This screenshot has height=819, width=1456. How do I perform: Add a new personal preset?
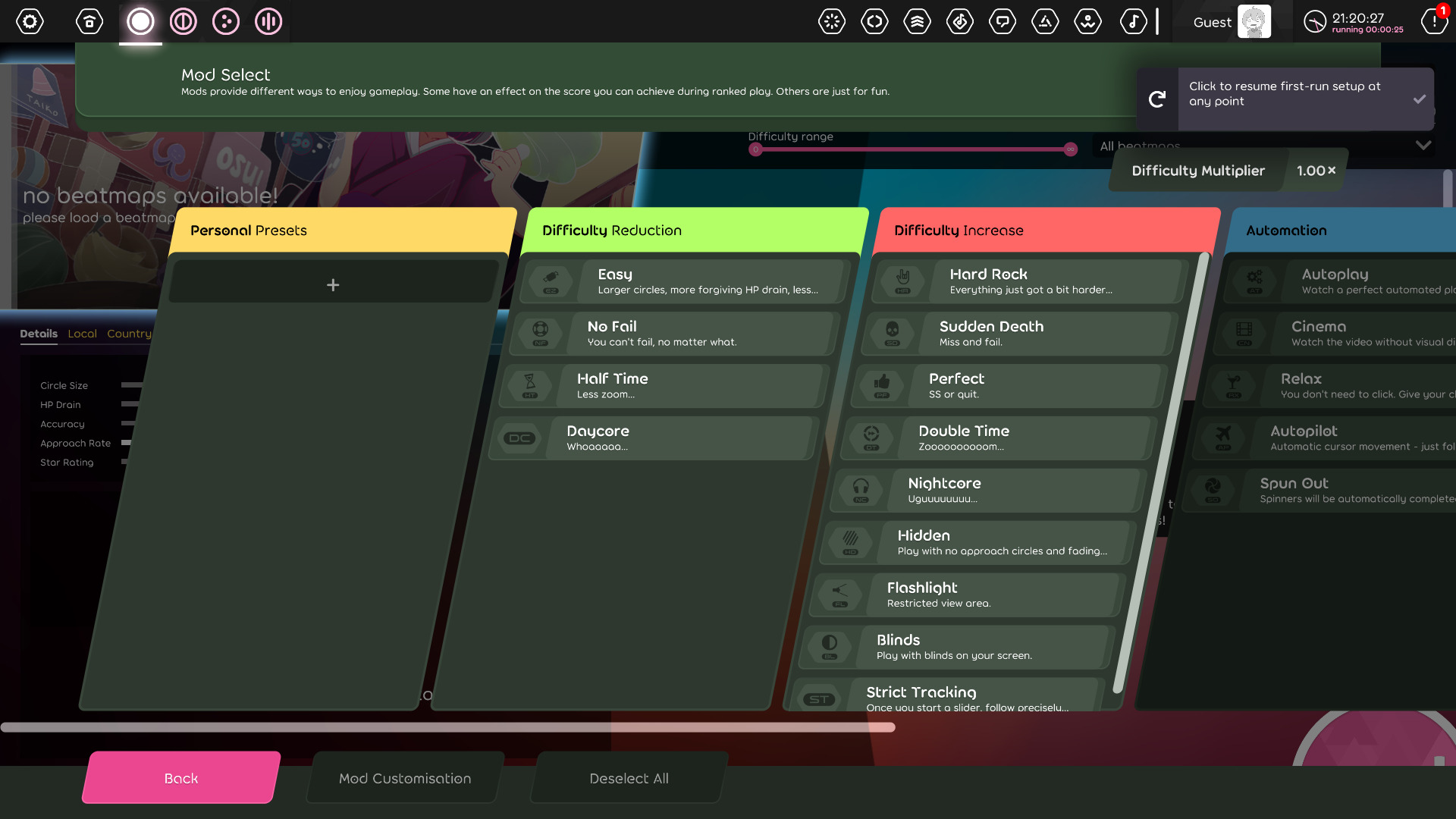(333, 285)
